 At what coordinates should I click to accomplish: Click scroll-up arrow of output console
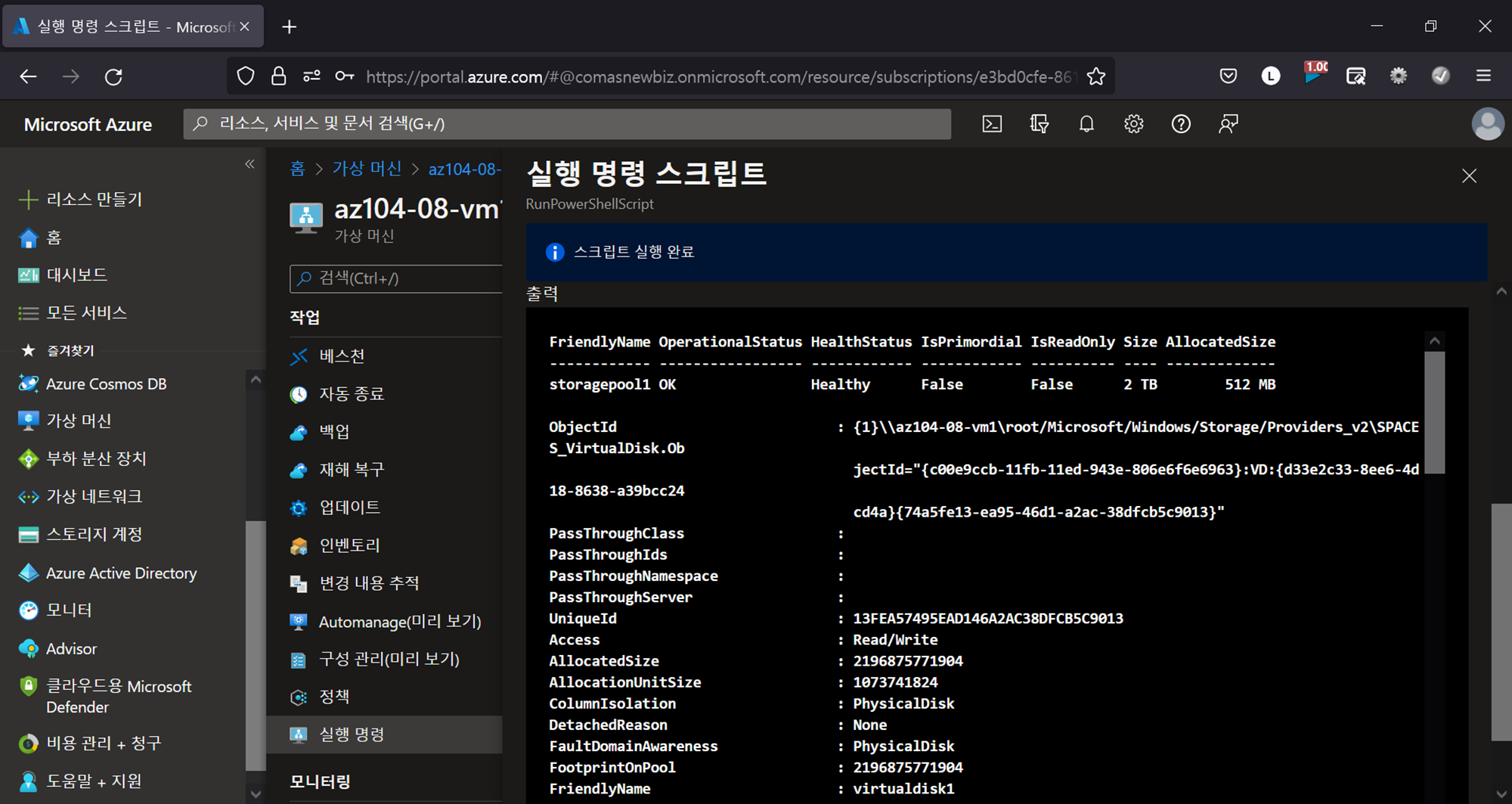point(1434,341)
